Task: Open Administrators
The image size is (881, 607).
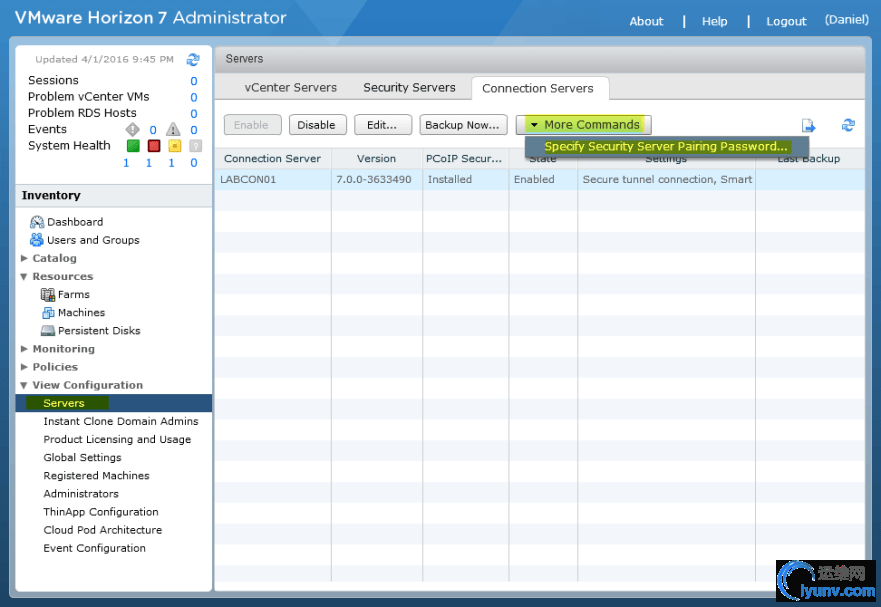Action: point(81,493)
